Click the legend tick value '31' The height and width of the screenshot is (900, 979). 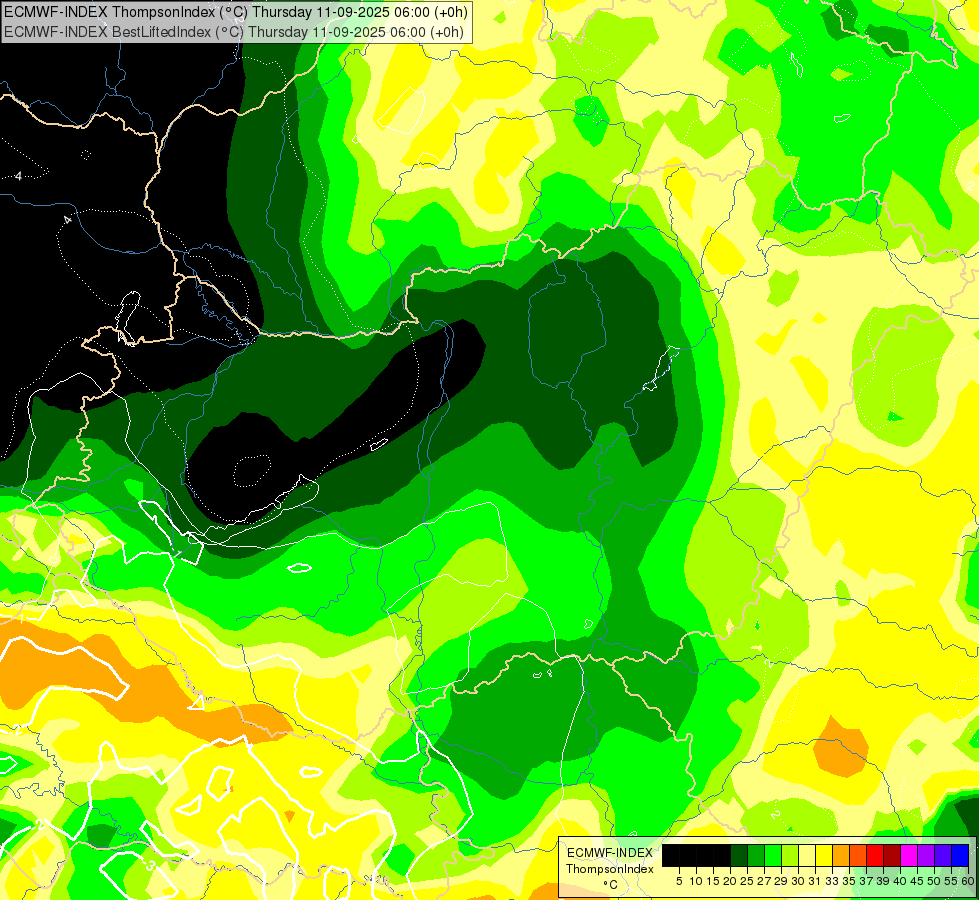815,881
